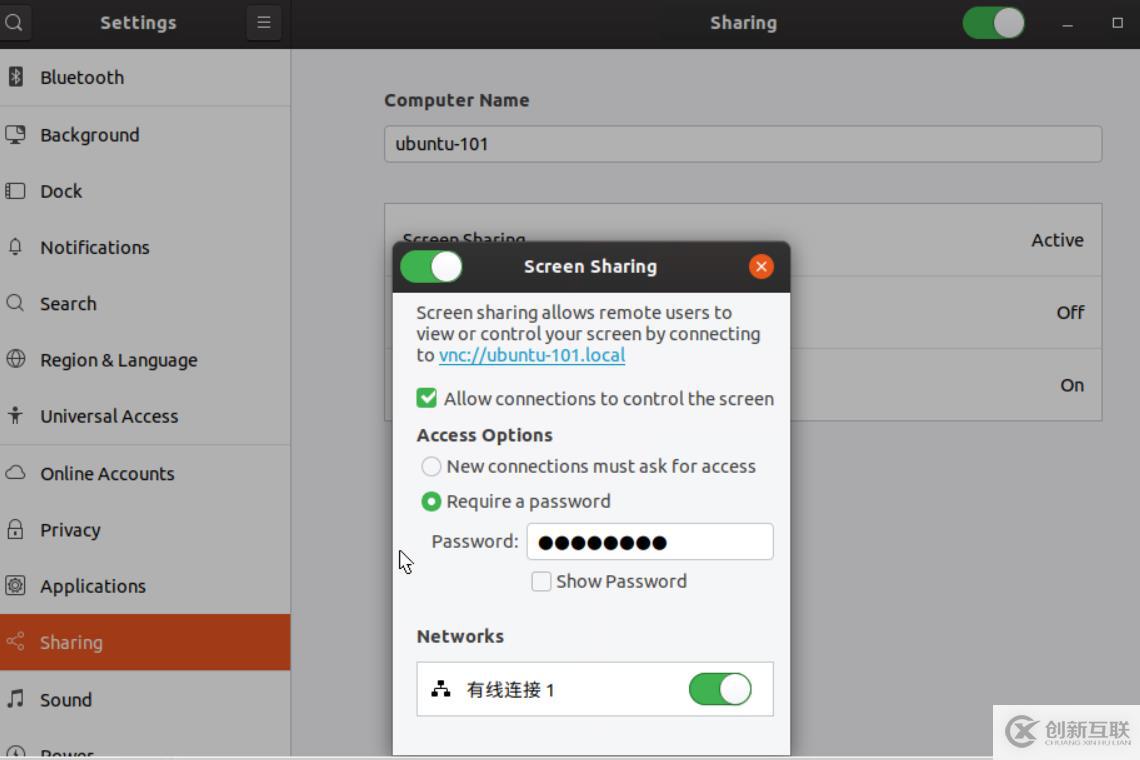
Task: Click the Notifications bell icon
Action: (15, 247)
